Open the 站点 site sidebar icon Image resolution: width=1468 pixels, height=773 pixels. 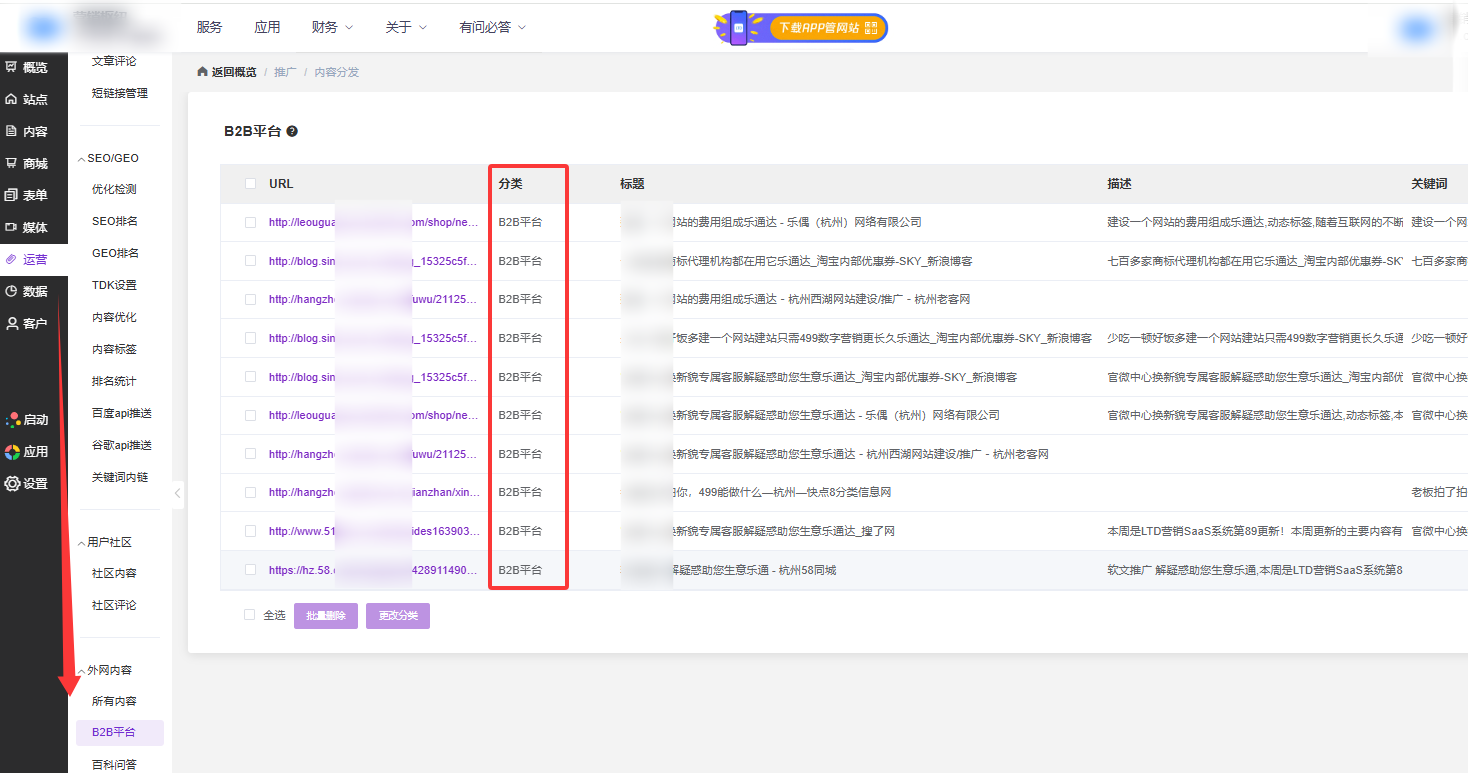coord(12,99)
